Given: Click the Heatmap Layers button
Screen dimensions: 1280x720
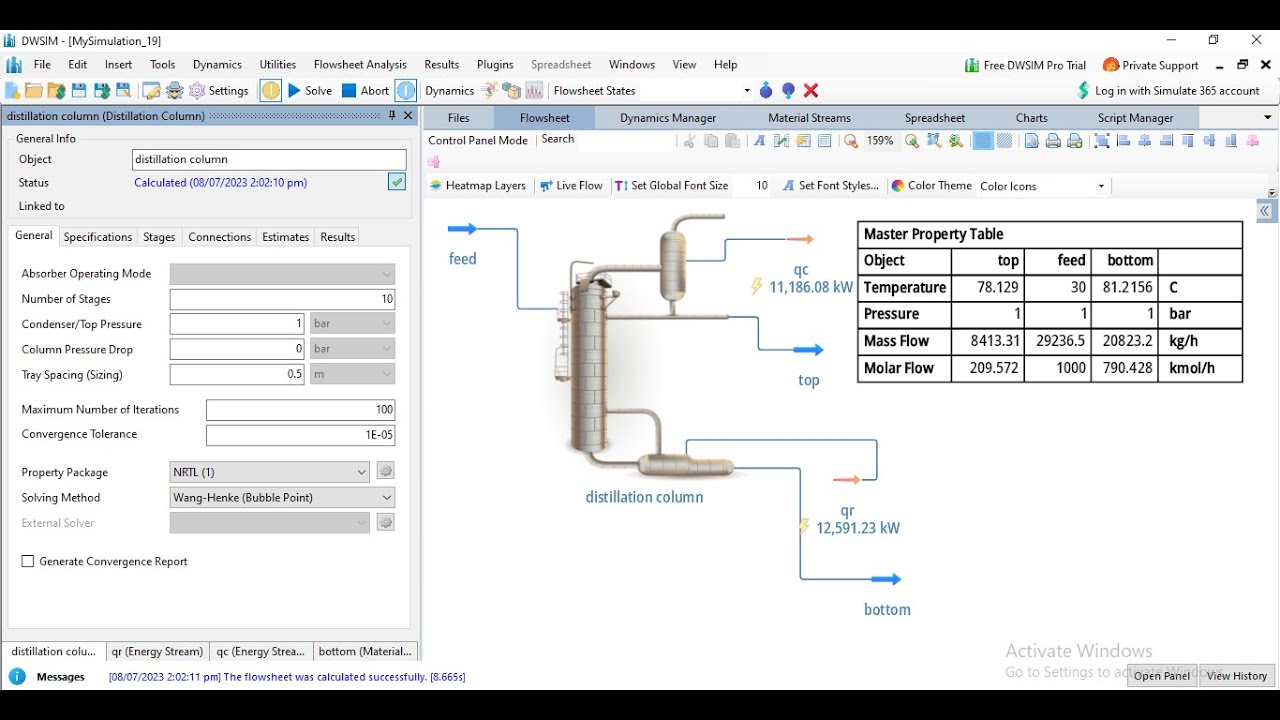Looking at the screenshot, I should coord(478,186).
